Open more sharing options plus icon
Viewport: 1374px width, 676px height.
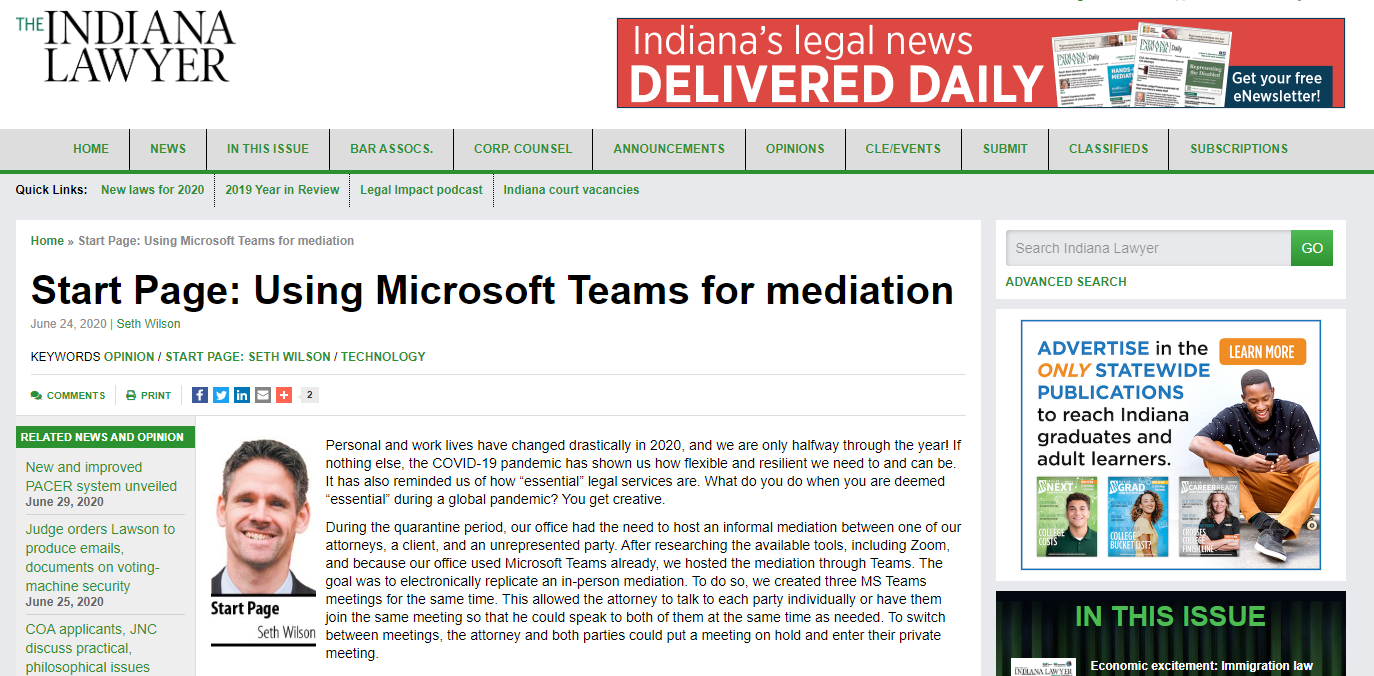coord(284,395)
